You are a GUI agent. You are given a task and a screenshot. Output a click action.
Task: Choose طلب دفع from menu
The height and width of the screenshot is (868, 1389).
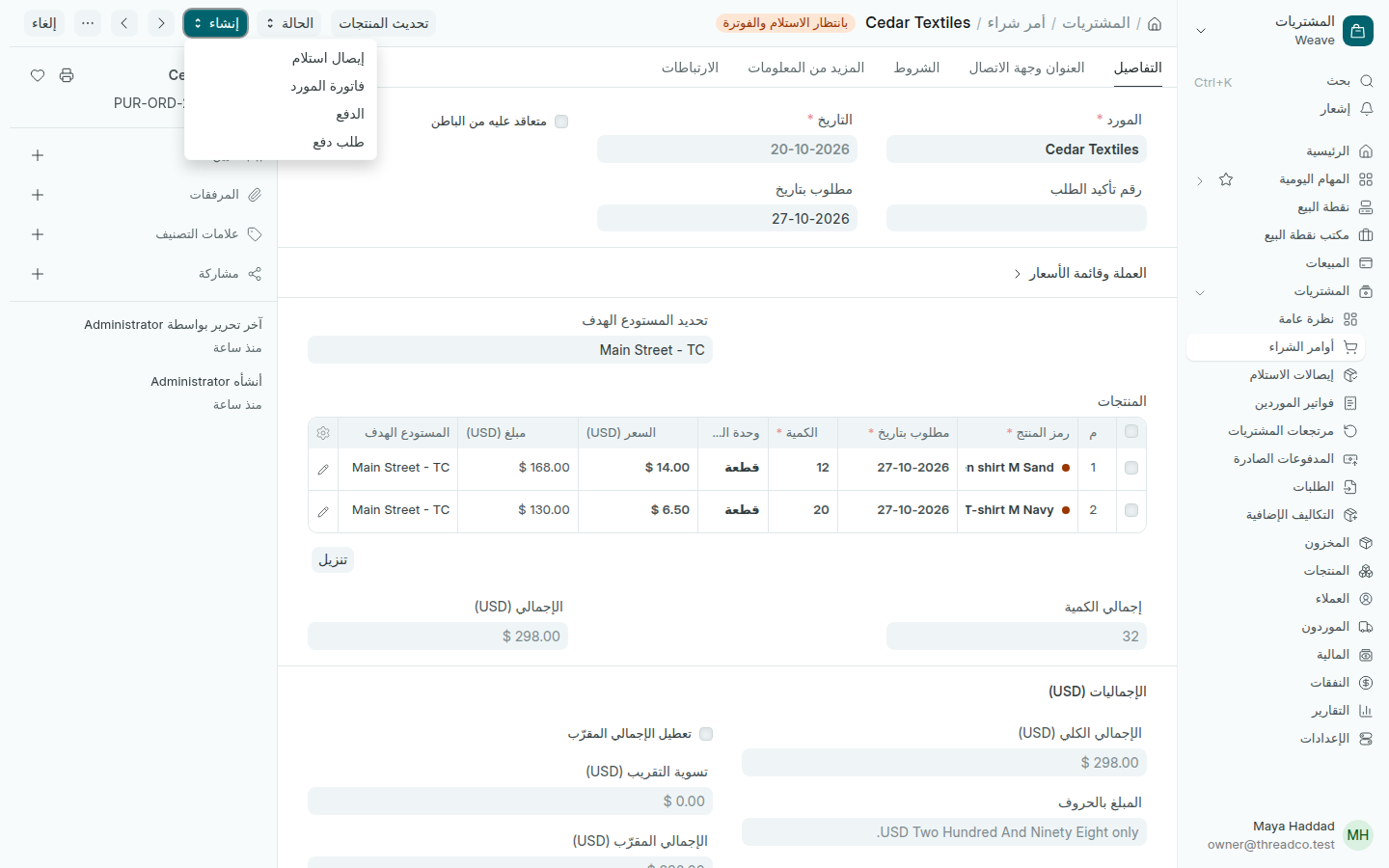[x=281, y=142]
